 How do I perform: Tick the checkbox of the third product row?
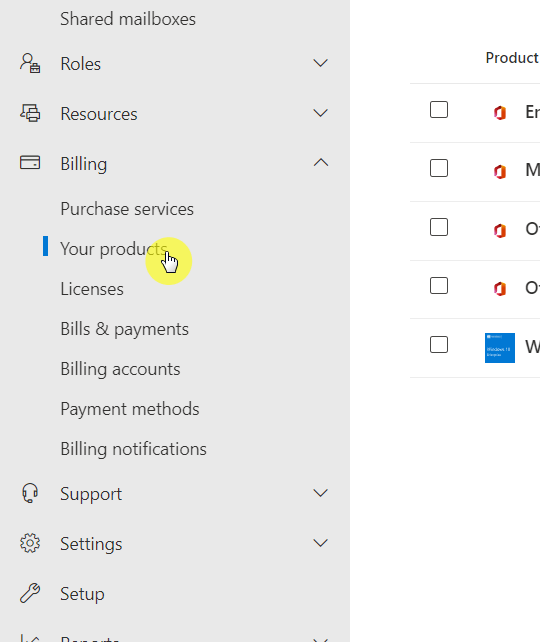[438, 227]
